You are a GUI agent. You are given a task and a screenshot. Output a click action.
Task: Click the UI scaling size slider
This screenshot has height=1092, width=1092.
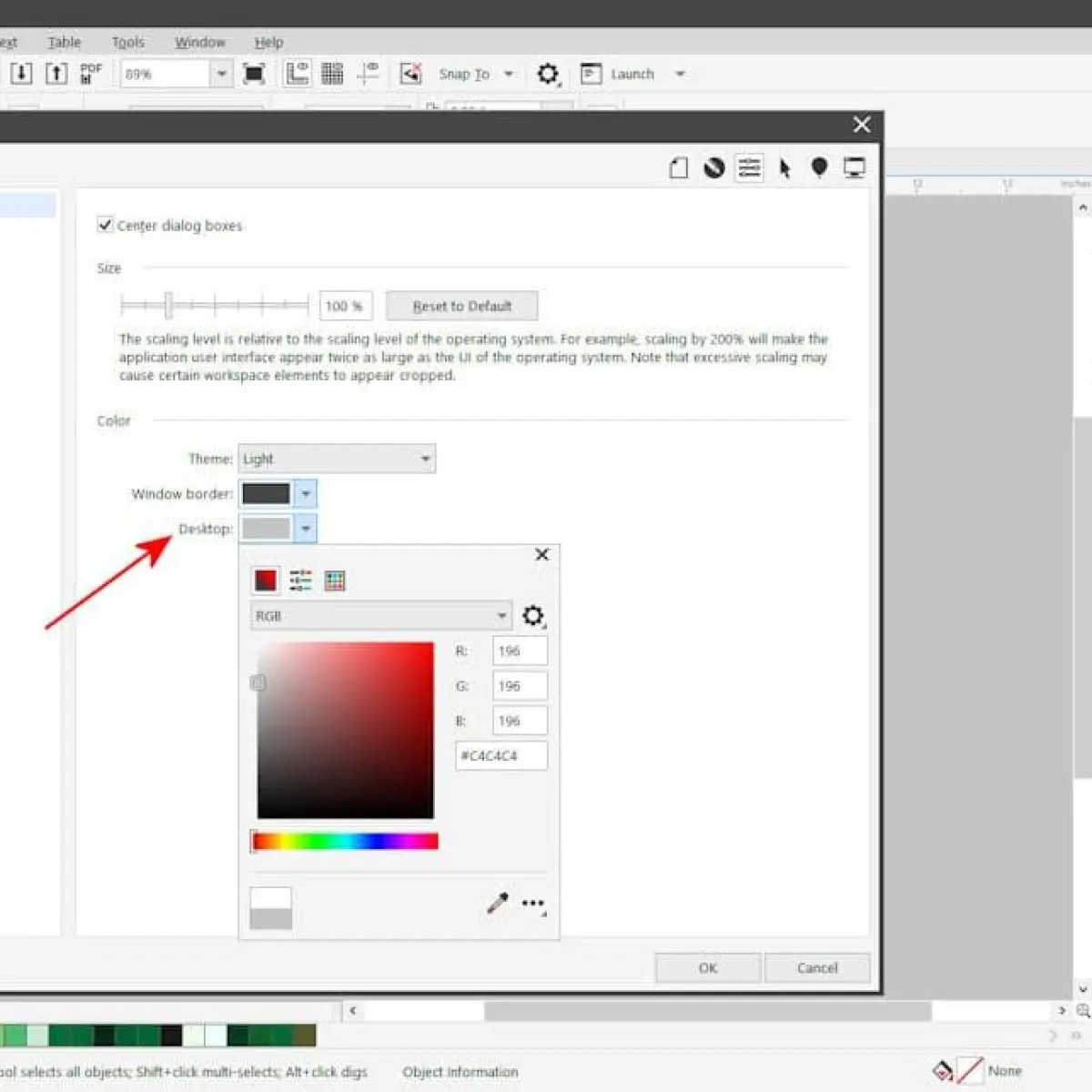[x=215, y=305]
